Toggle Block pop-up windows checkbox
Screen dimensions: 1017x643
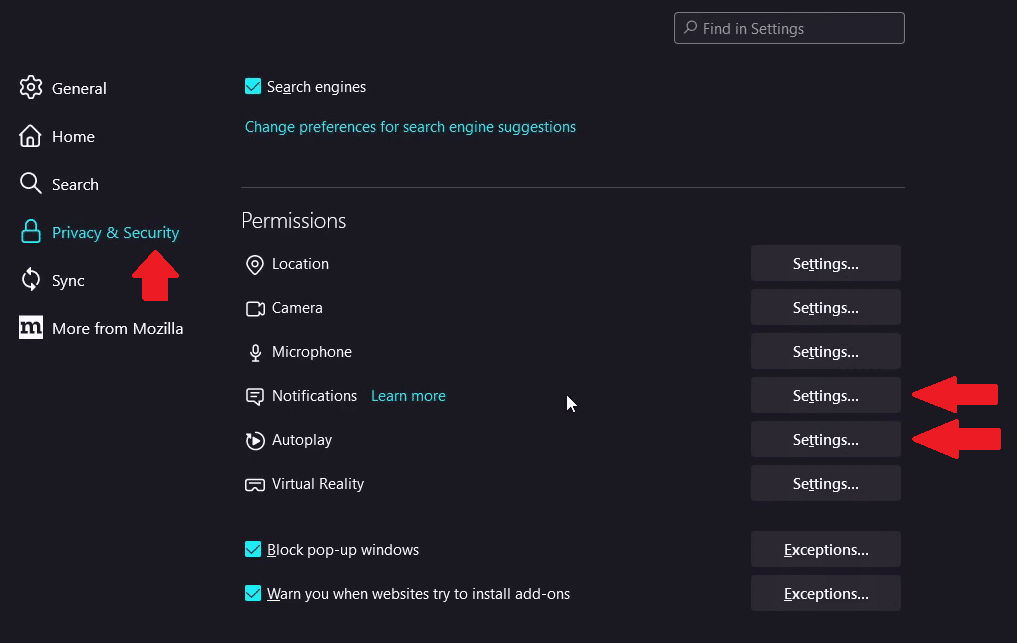253,550
